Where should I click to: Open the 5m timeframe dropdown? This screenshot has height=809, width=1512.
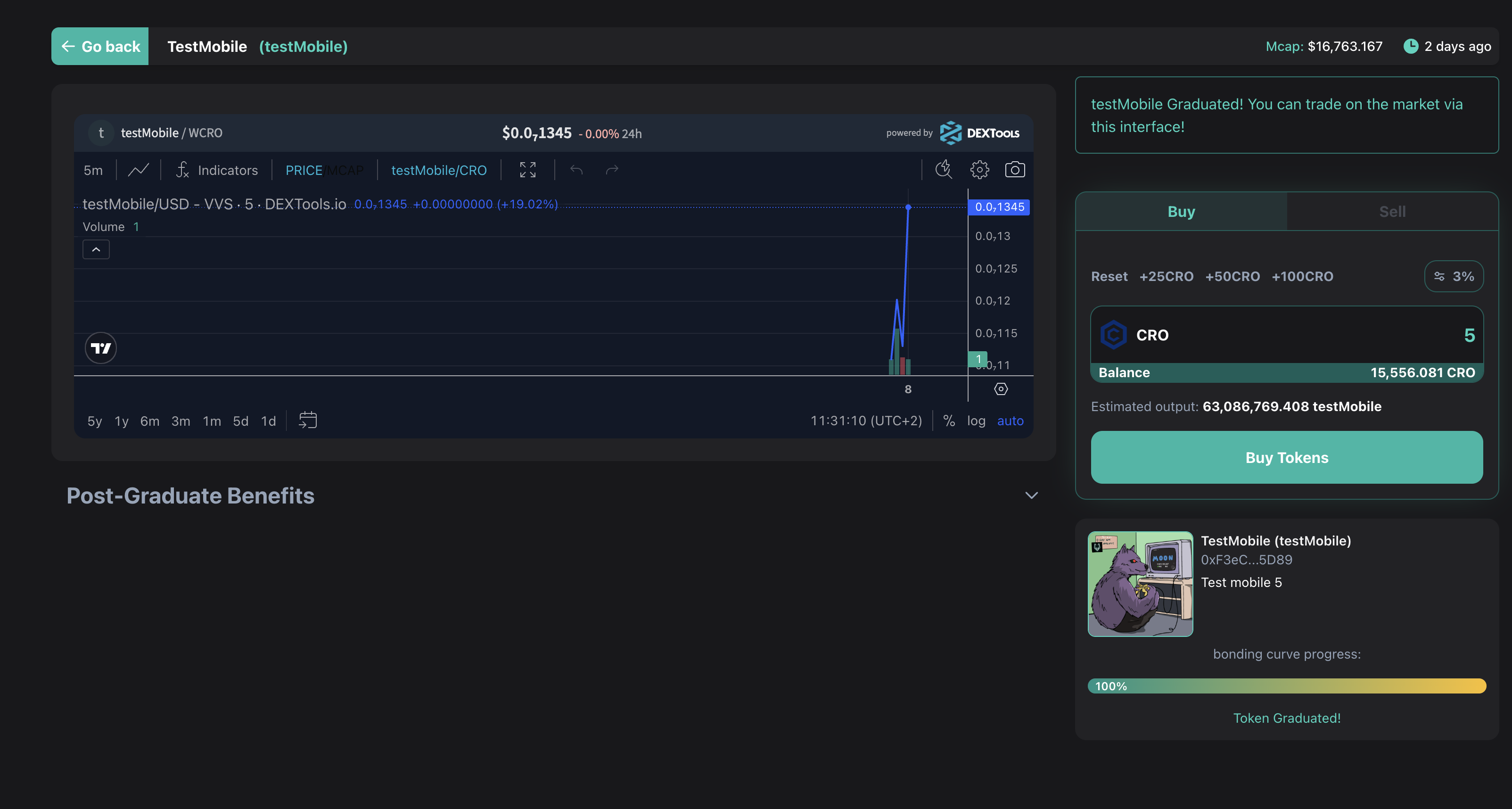coord(93,170)
